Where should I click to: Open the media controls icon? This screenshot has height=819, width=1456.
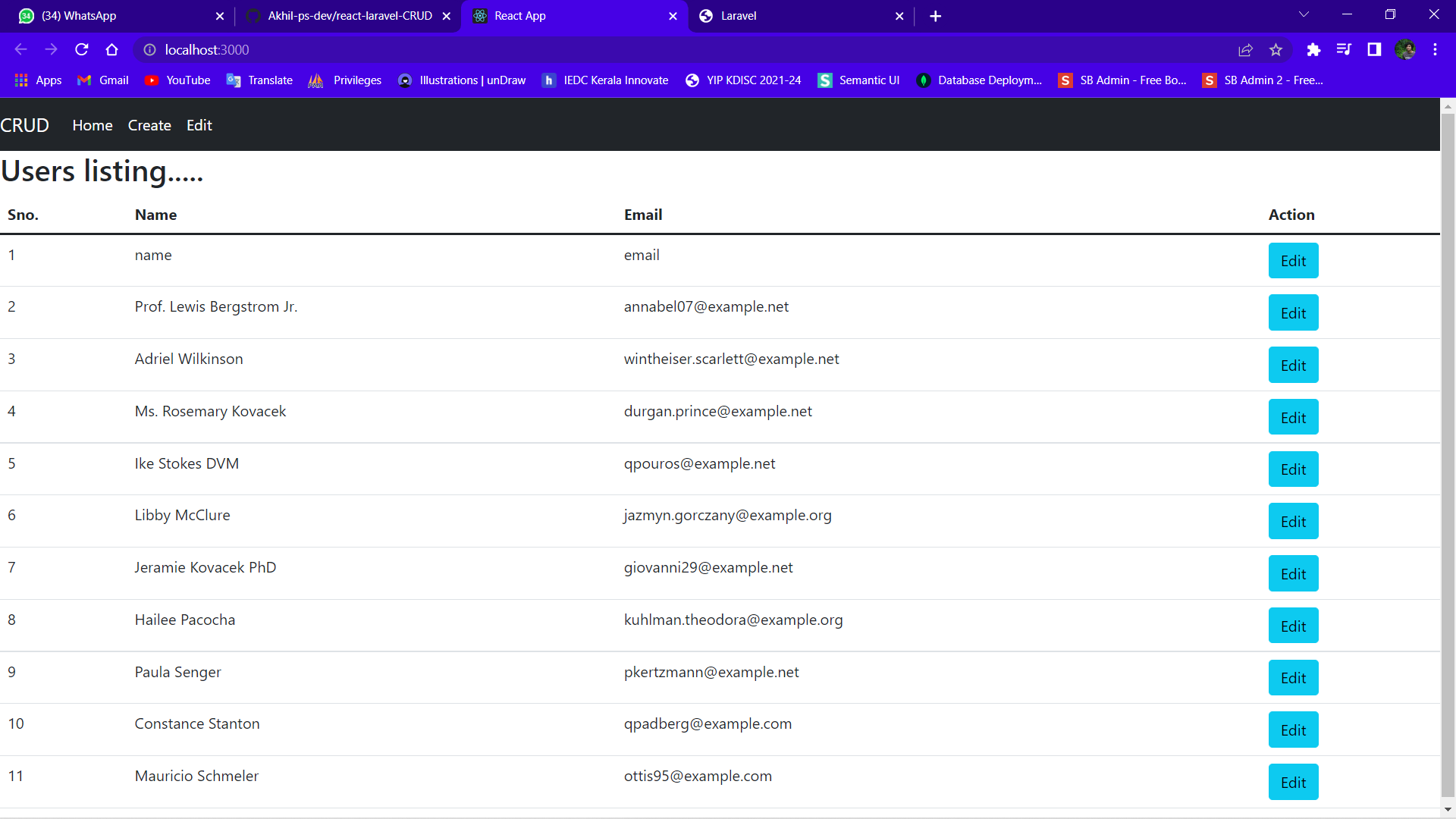(1344, 49)
